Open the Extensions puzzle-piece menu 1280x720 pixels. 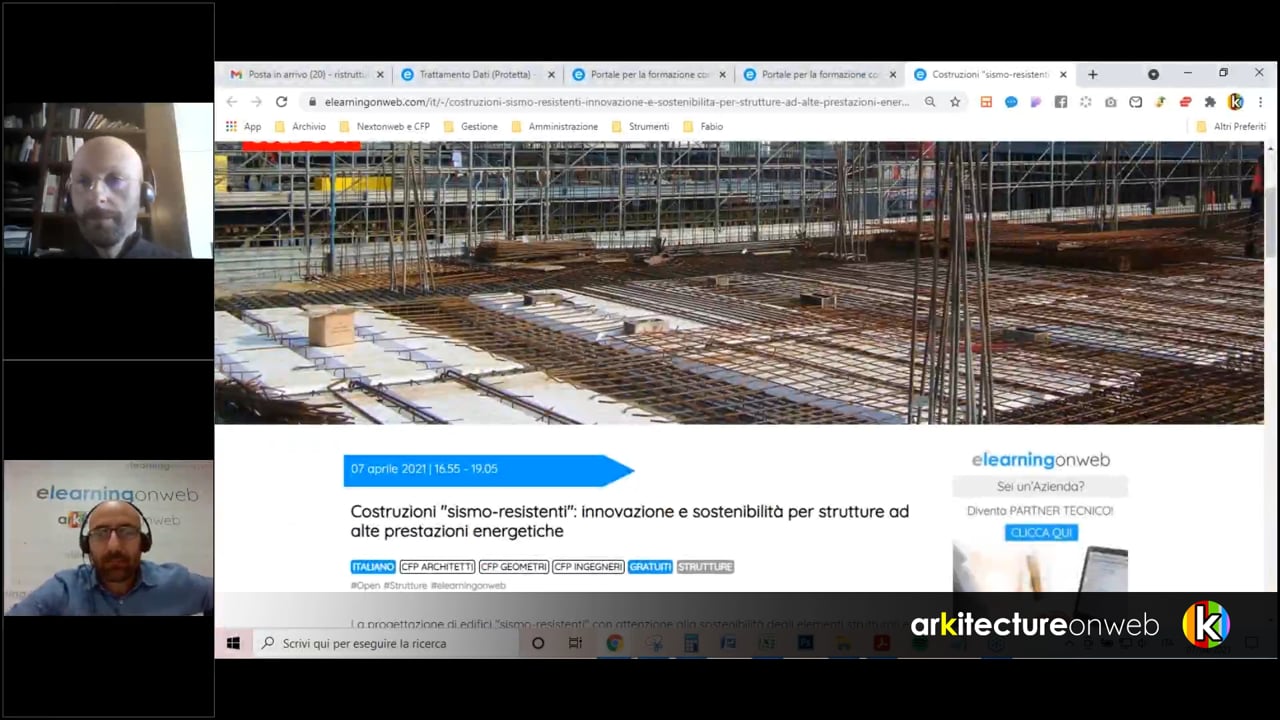(x=1210, y=102)
